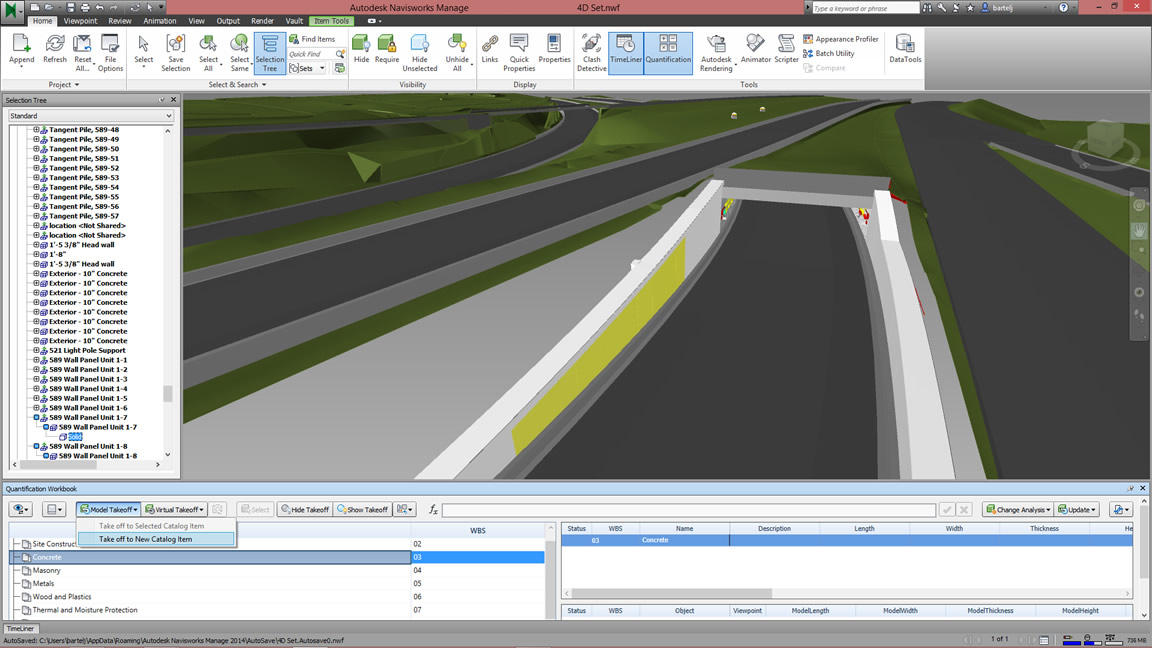Open Find Items
Image resolution: width=1152 pixels, height=648 pixels.
click(312, 39)
